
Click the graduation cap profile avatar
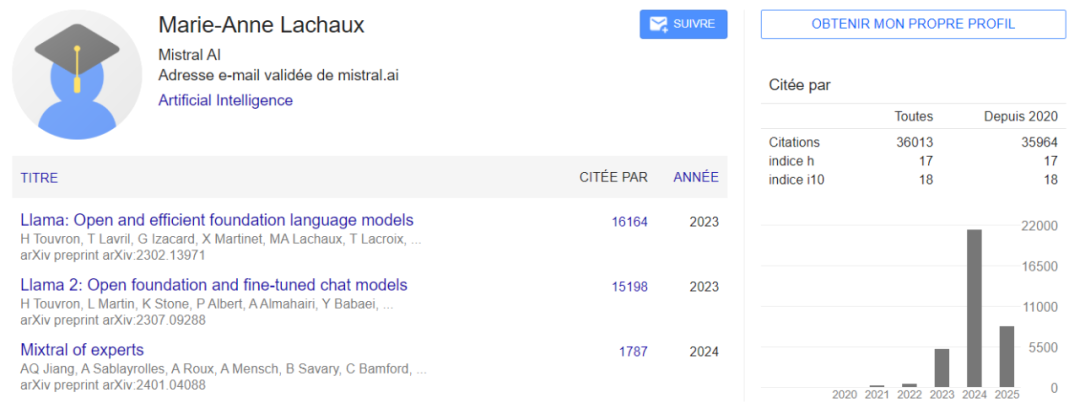pyautogui.click(x=77, y=76)
